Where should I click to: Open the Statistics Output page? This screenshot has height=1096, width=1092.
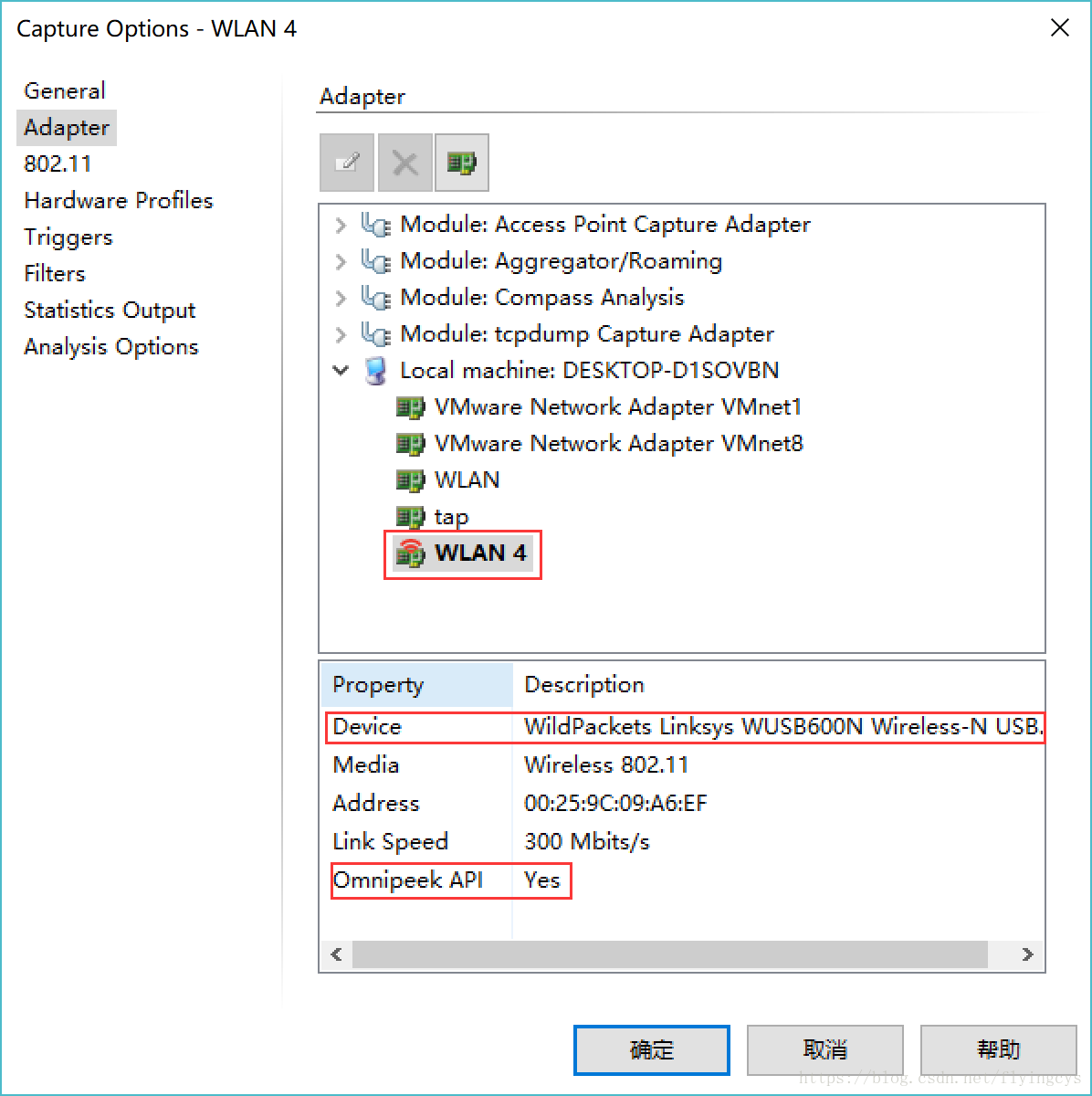[110, 310]
